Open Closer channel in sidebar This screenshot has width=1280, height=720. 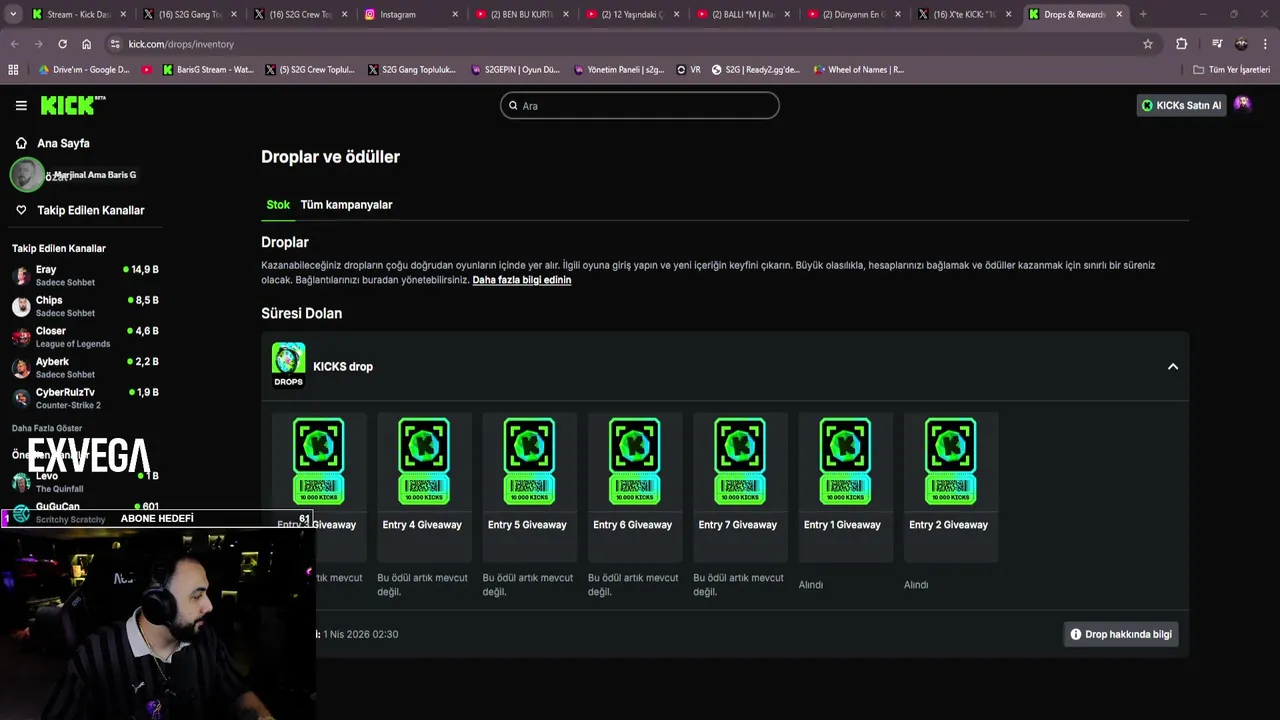(x=85, y=337)
